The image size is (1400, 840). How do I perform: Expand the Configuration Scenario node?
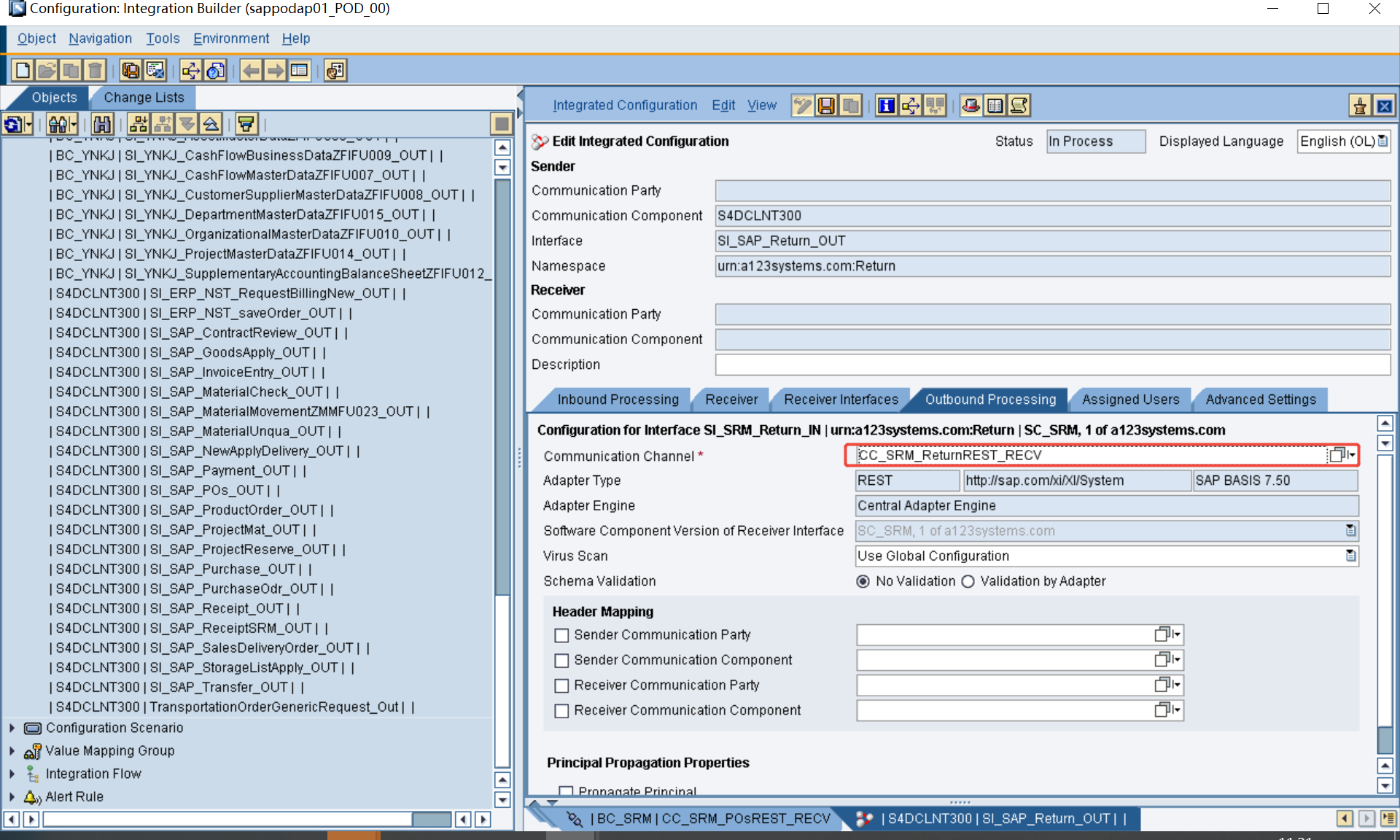click(x=12, y=728)
